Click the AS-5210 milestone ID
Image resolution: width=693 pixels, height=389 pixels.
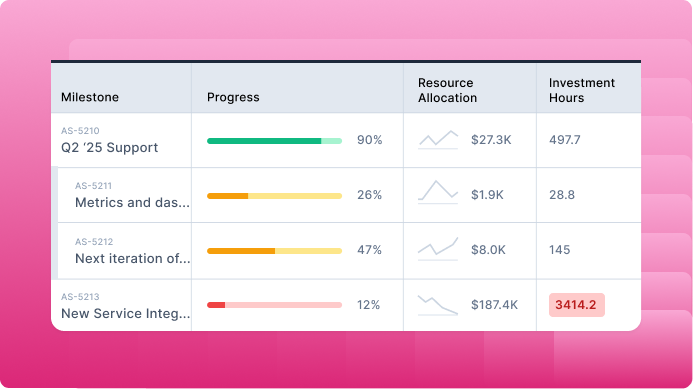pyautogui.click(x=80, y=131)
